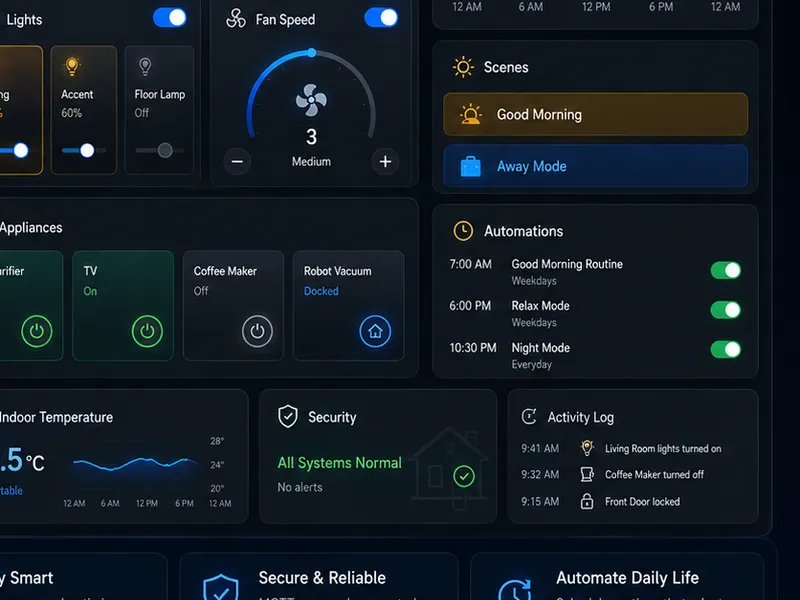The width and height of the screenshot is (800, 600).
Task: Click the Accent light bulb icon
Action: pos(72,66)
